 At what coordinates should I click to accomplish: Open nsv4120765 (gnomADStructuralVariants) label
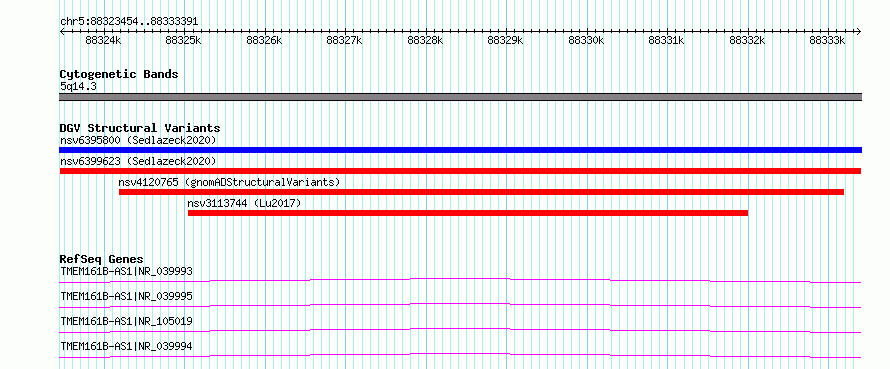pos(229,182)
